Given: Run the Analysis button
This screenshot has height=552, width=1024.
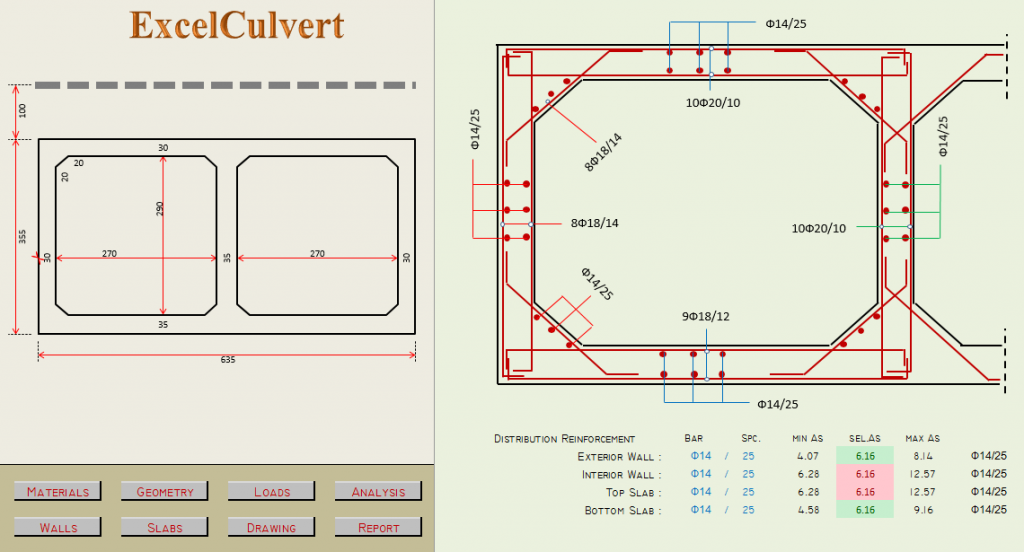Looking at the screenshot, I should [x=378, y=491].
